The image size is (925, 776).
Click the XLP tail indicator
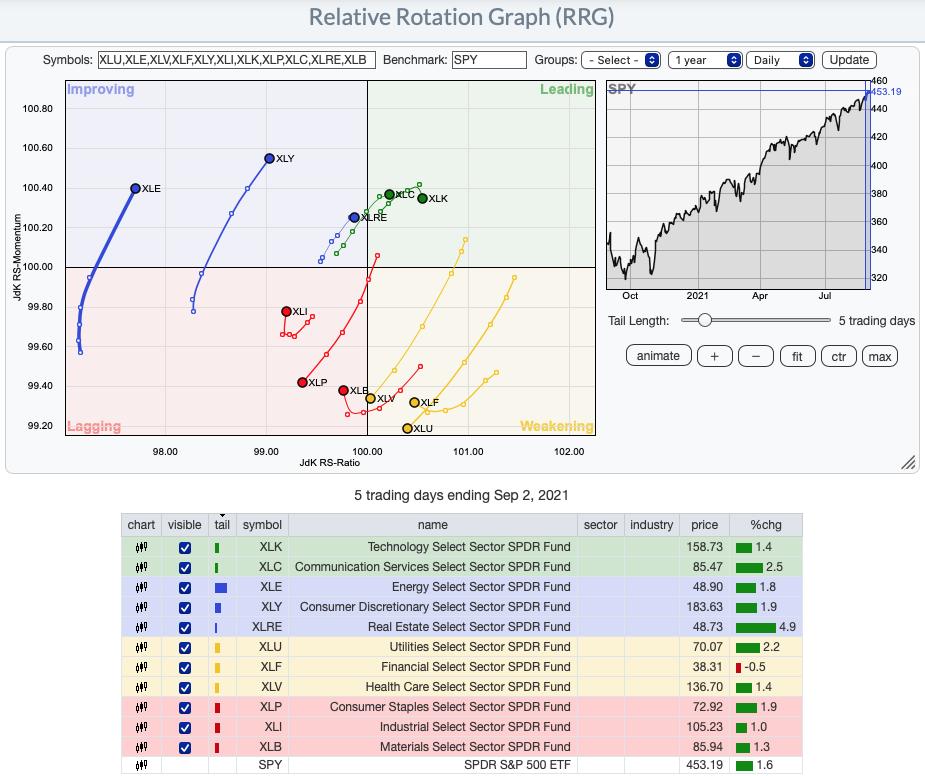coord(218,708)
